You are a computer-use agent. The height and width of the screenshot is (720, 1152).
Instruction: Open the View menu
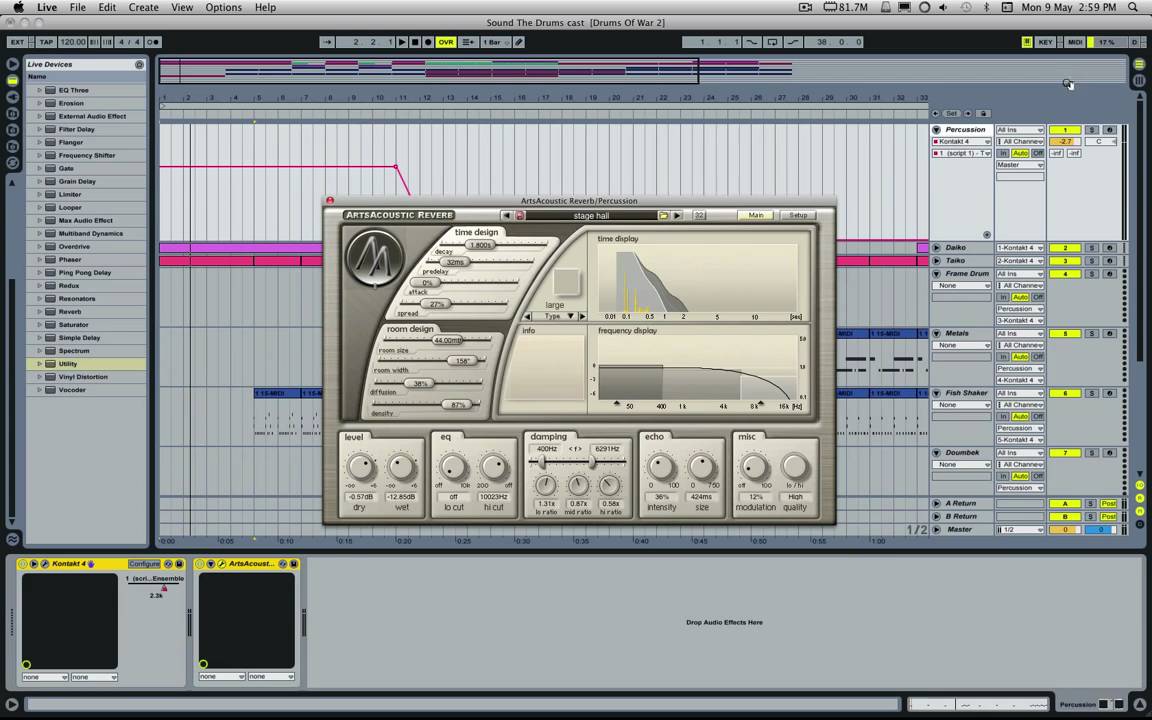(x=182, y=7)
